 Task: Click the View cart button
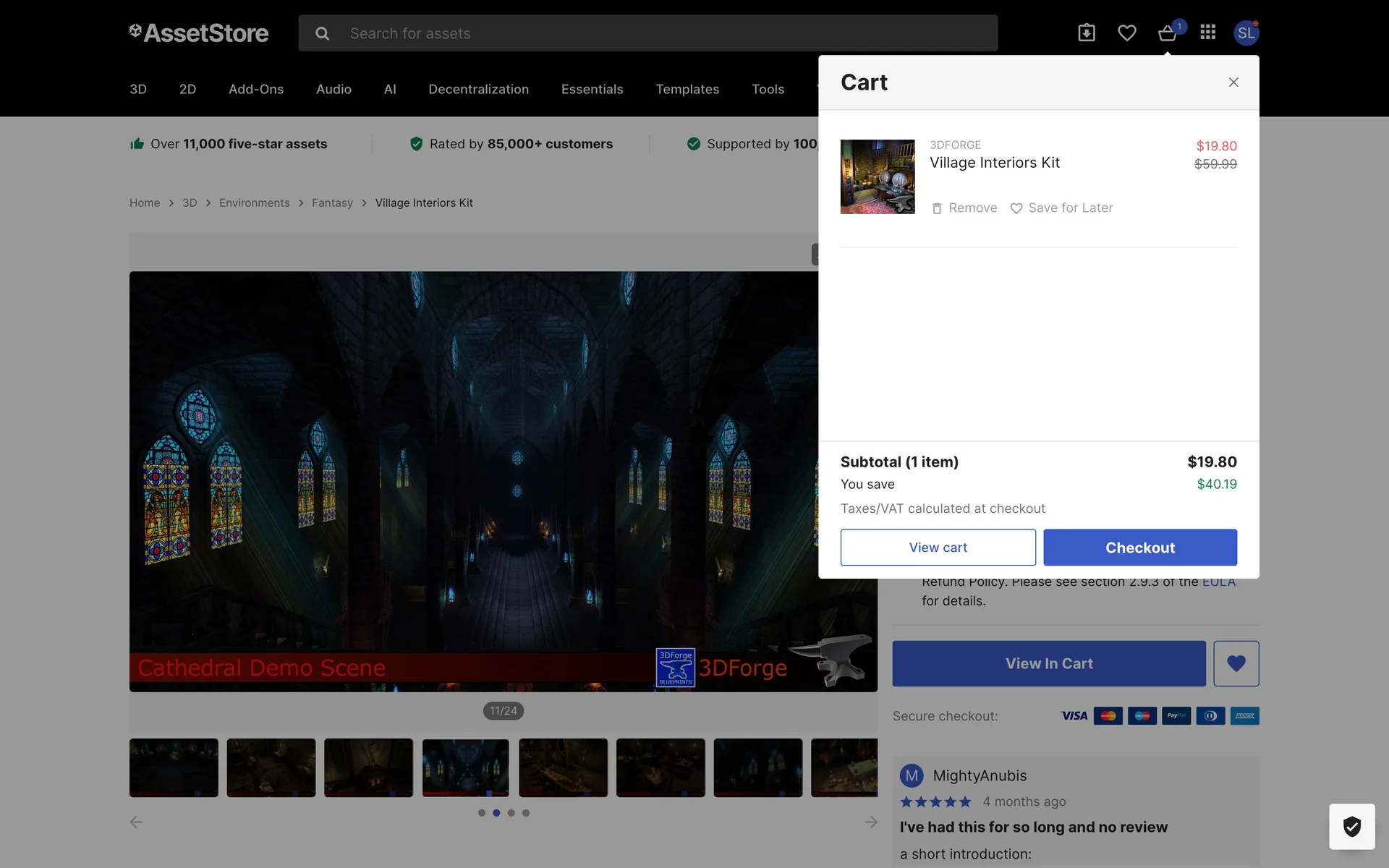coord(938,548)
